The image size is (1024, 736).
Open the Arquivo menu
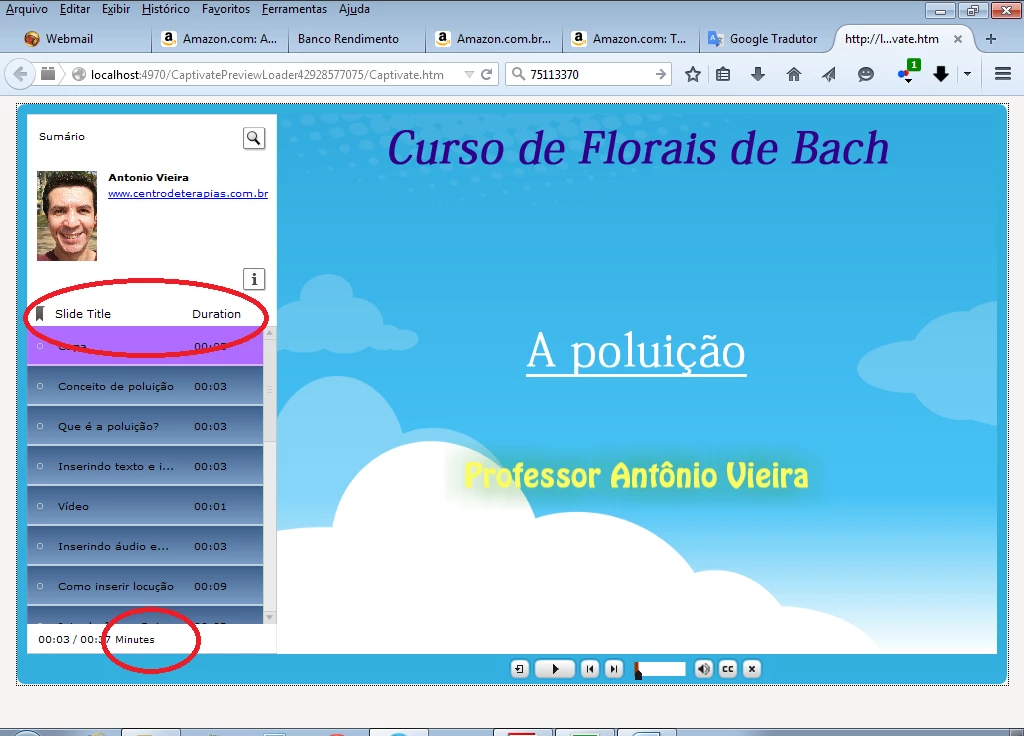[x=26, y=9]
